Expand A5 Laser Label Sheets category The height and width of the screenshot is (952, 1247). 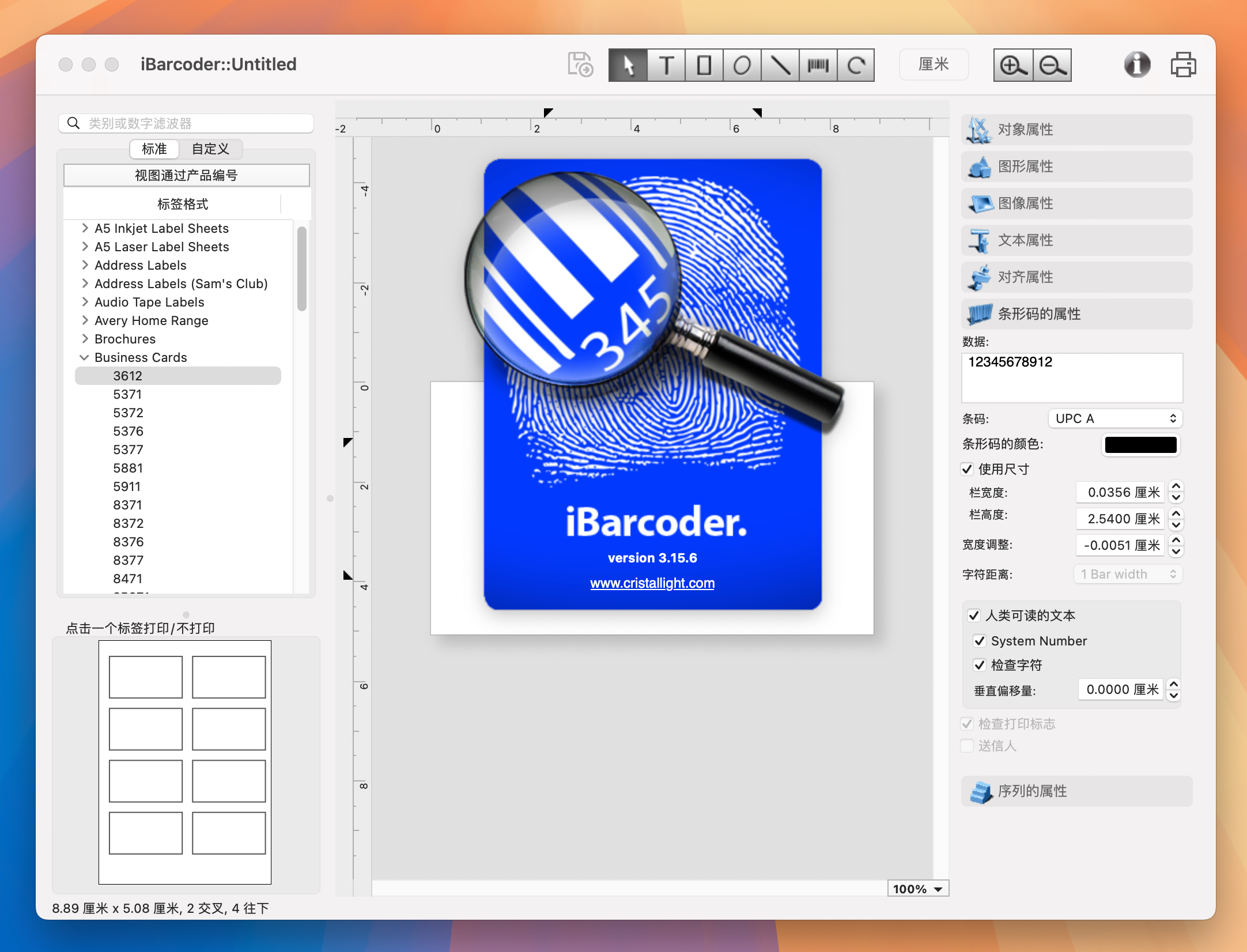click(x=85, y=247)
